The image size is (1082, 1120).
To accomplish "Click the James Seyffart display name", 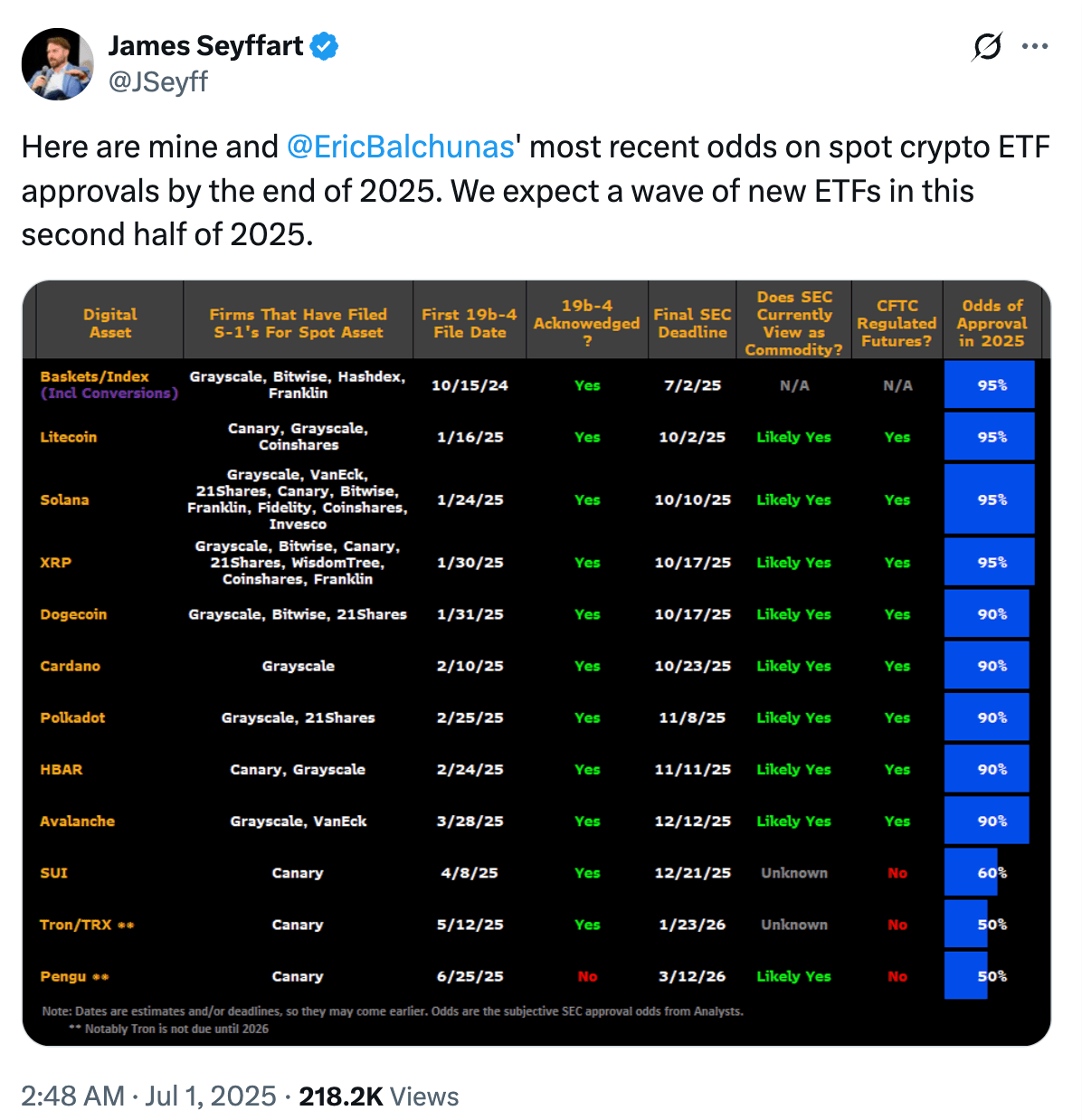I will pyautogui.click(x=205, y=46).
